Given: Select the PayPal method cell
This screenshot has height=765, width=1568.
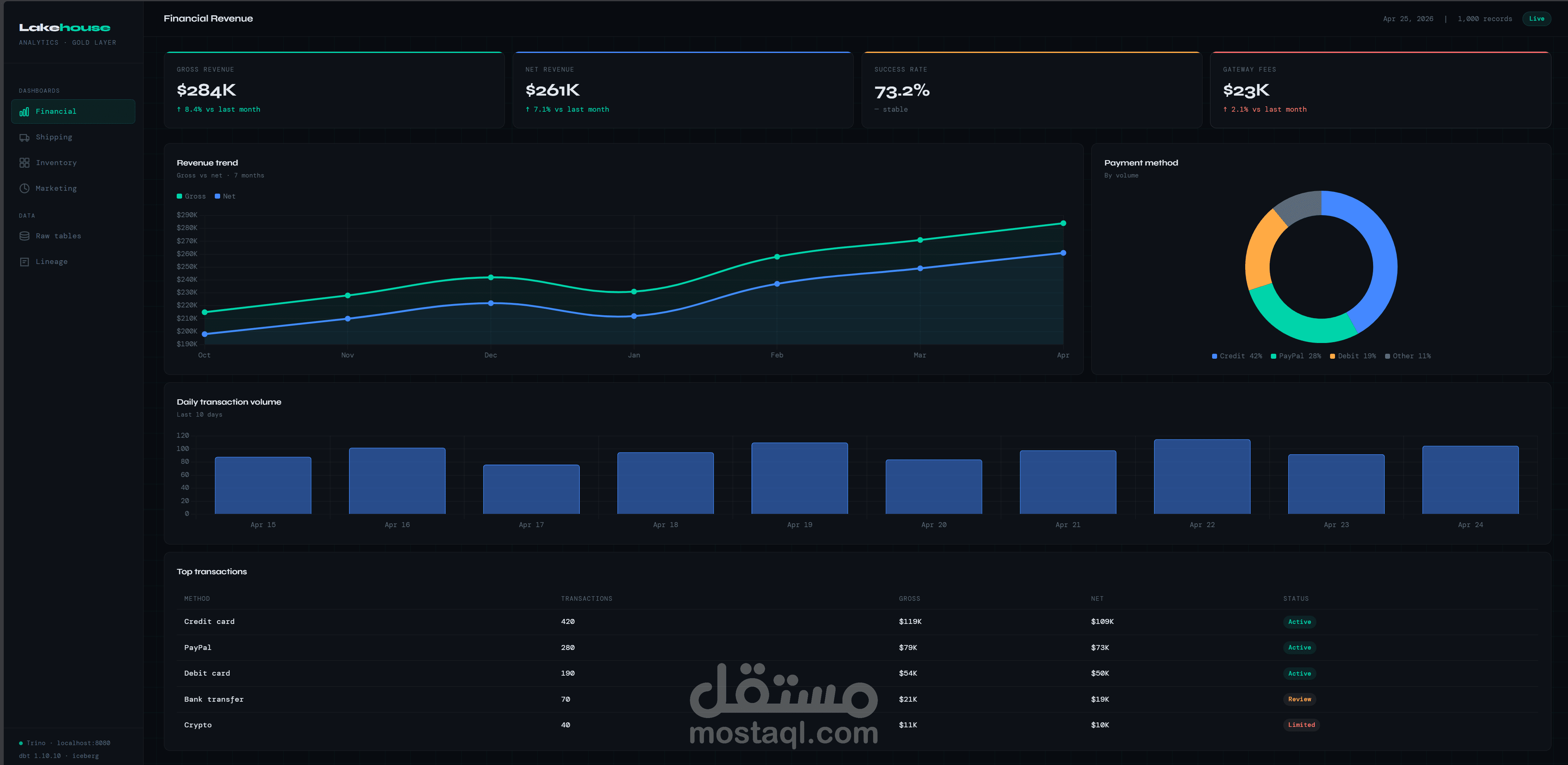Looking at the screenshot, I should 198,647.
